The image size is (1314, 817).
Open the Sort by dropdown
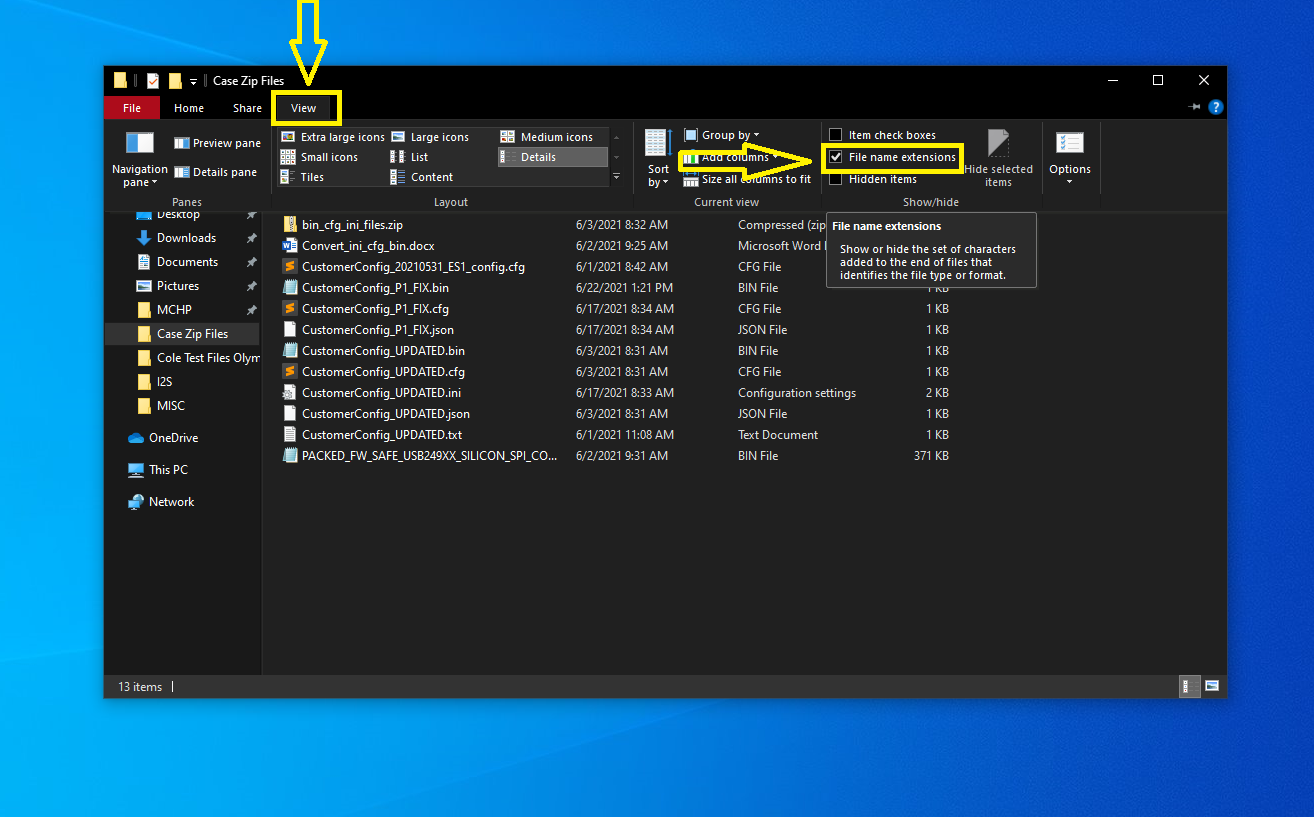pos(657,158)
